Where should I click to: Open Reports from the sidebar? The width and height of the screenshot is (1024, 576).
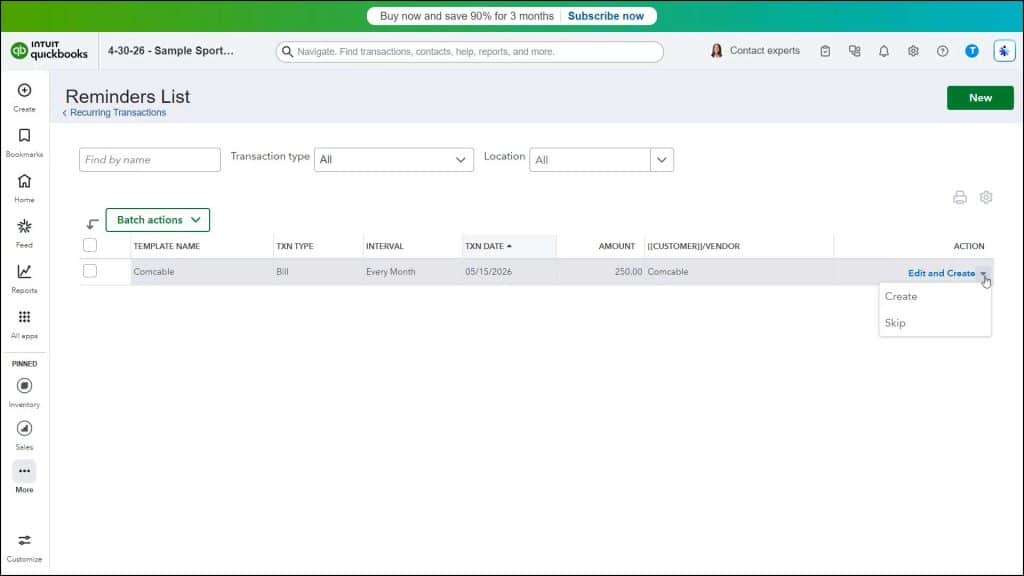point(24,278)
